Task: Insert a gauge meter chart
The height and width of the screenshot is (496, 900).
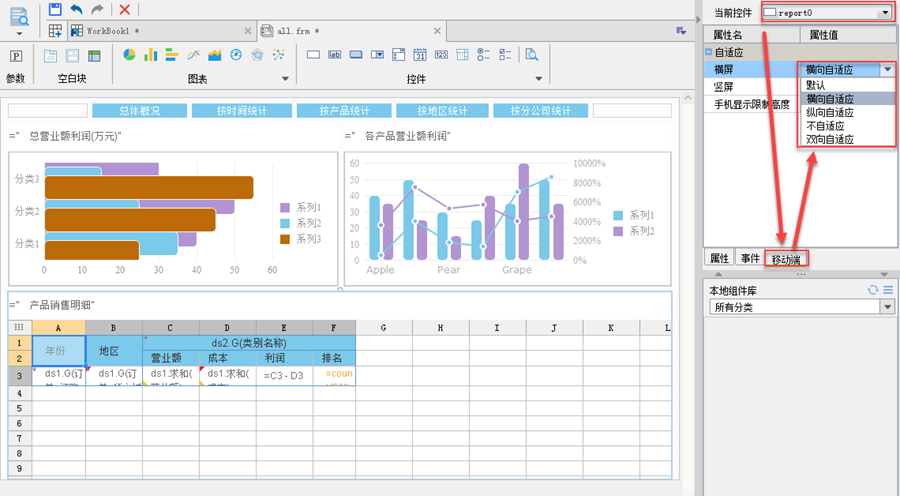Action: coord(236,55)
